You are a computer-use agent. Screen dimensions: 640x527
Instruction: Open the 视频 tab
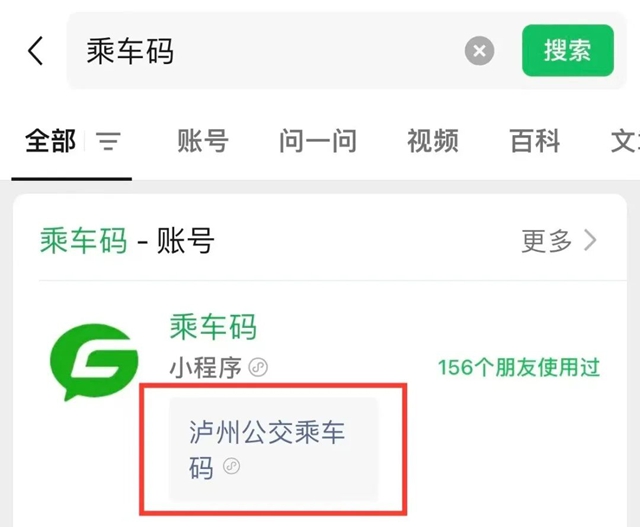click(x=433, y=141)
